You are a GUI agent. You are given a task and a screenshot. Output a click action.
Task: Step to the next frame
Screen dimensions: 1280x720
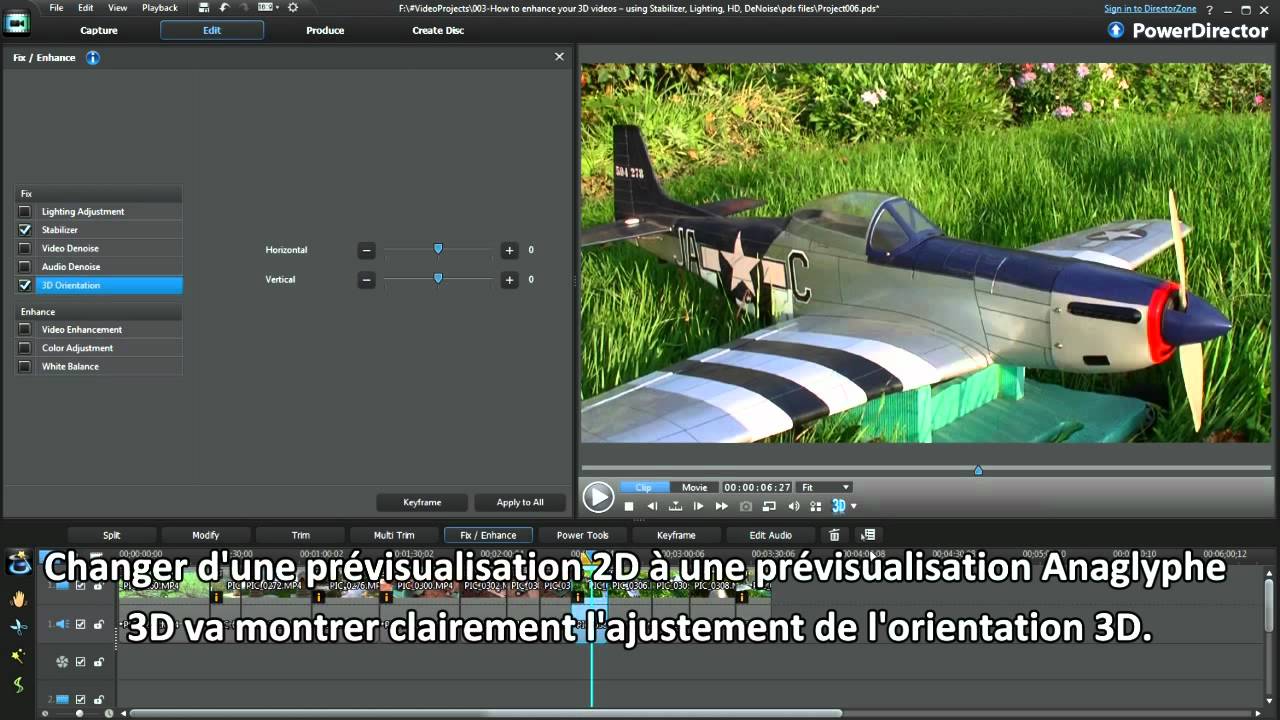698,506
